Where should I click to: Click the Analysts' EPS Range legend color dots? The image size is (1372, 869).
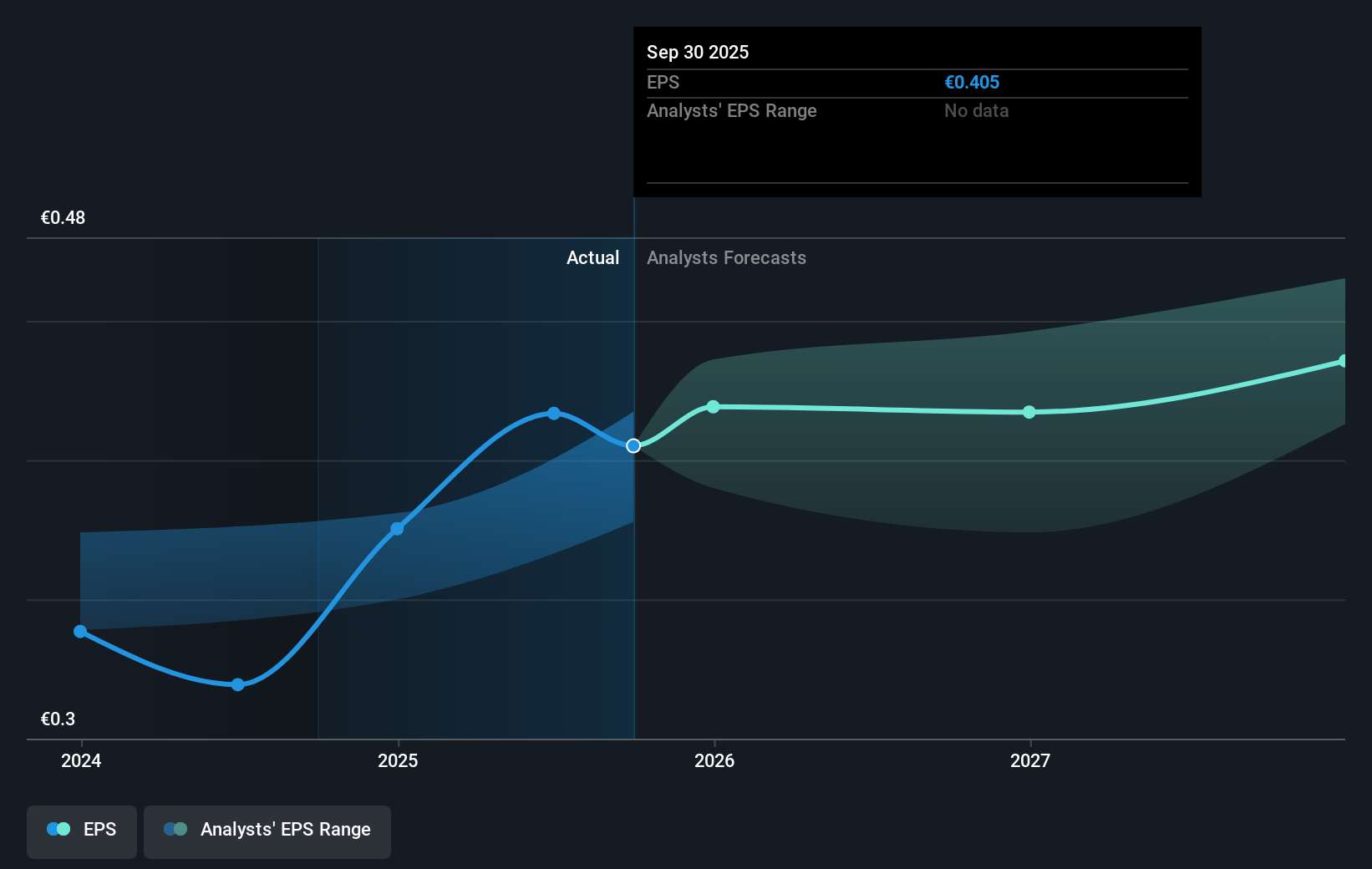(x=175, y=829)
